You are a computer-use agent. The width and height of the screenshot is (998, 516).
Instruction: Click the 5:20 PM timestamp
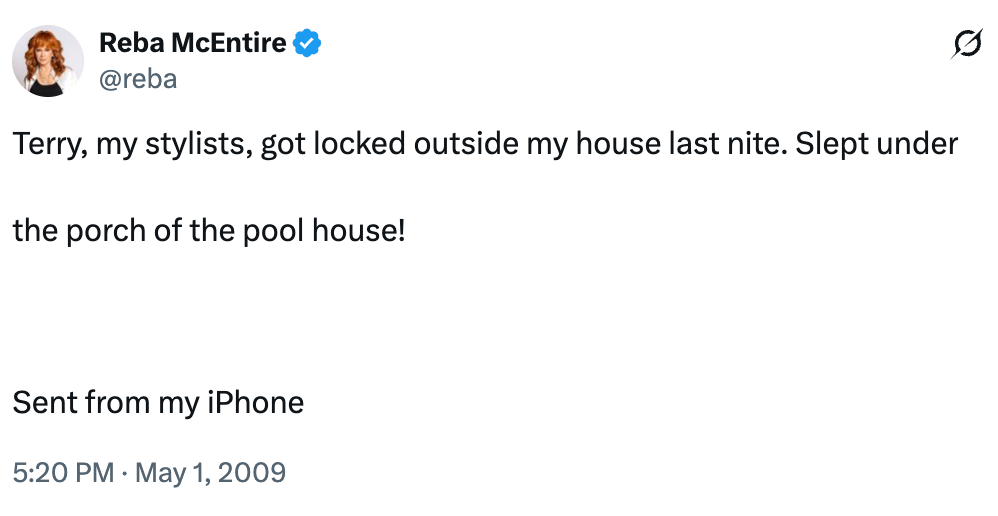click(63, 471)
